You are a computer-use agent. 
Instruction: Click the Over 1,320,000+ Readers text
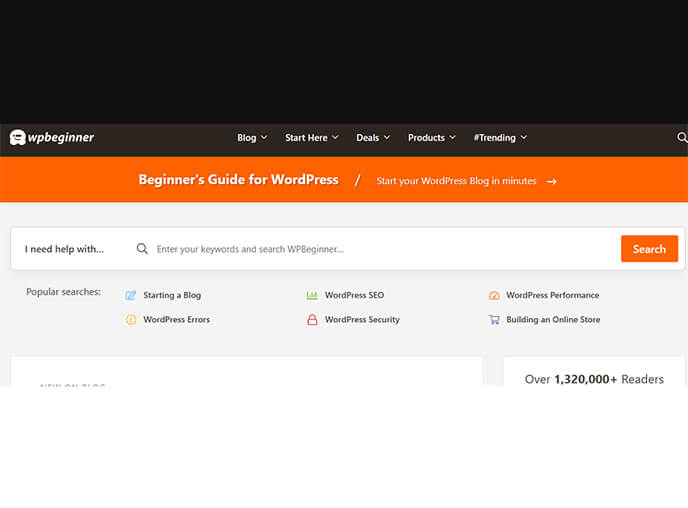pyautogui.click(x=594, y=379)
